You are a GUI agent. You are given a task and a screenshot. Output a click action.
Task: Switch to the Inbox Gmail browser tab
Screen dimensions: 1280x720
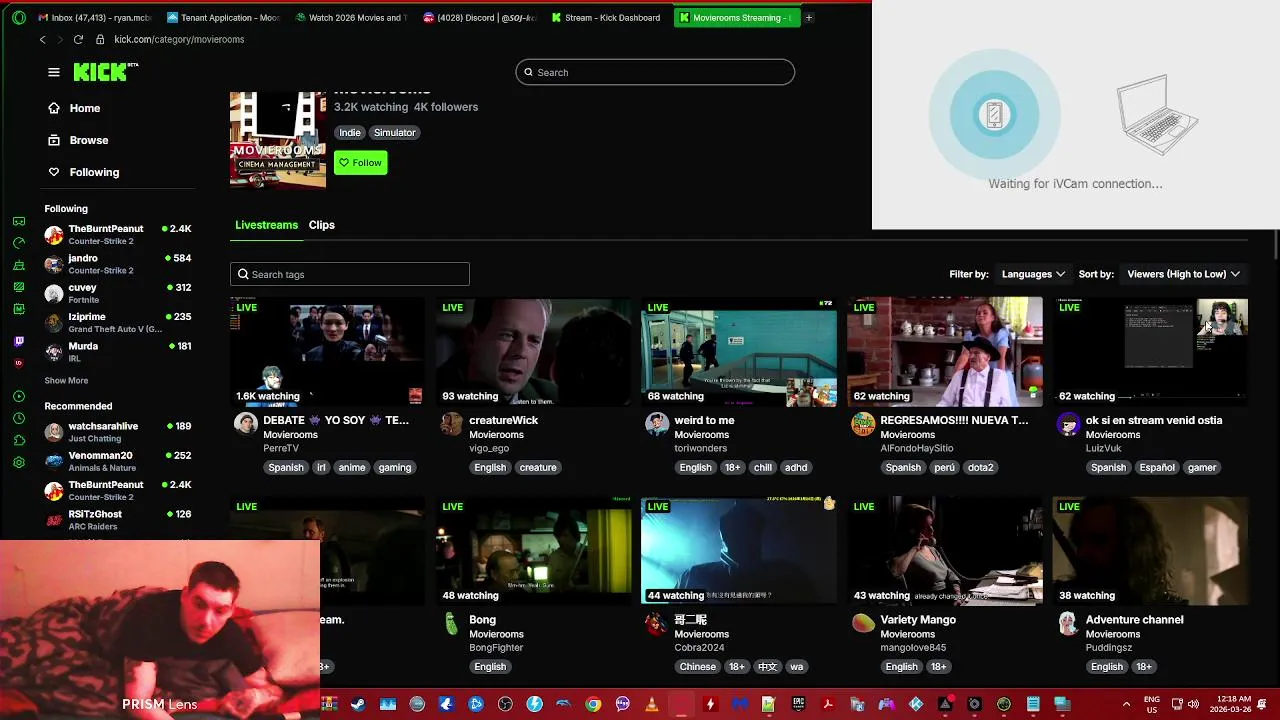[94, 17]
